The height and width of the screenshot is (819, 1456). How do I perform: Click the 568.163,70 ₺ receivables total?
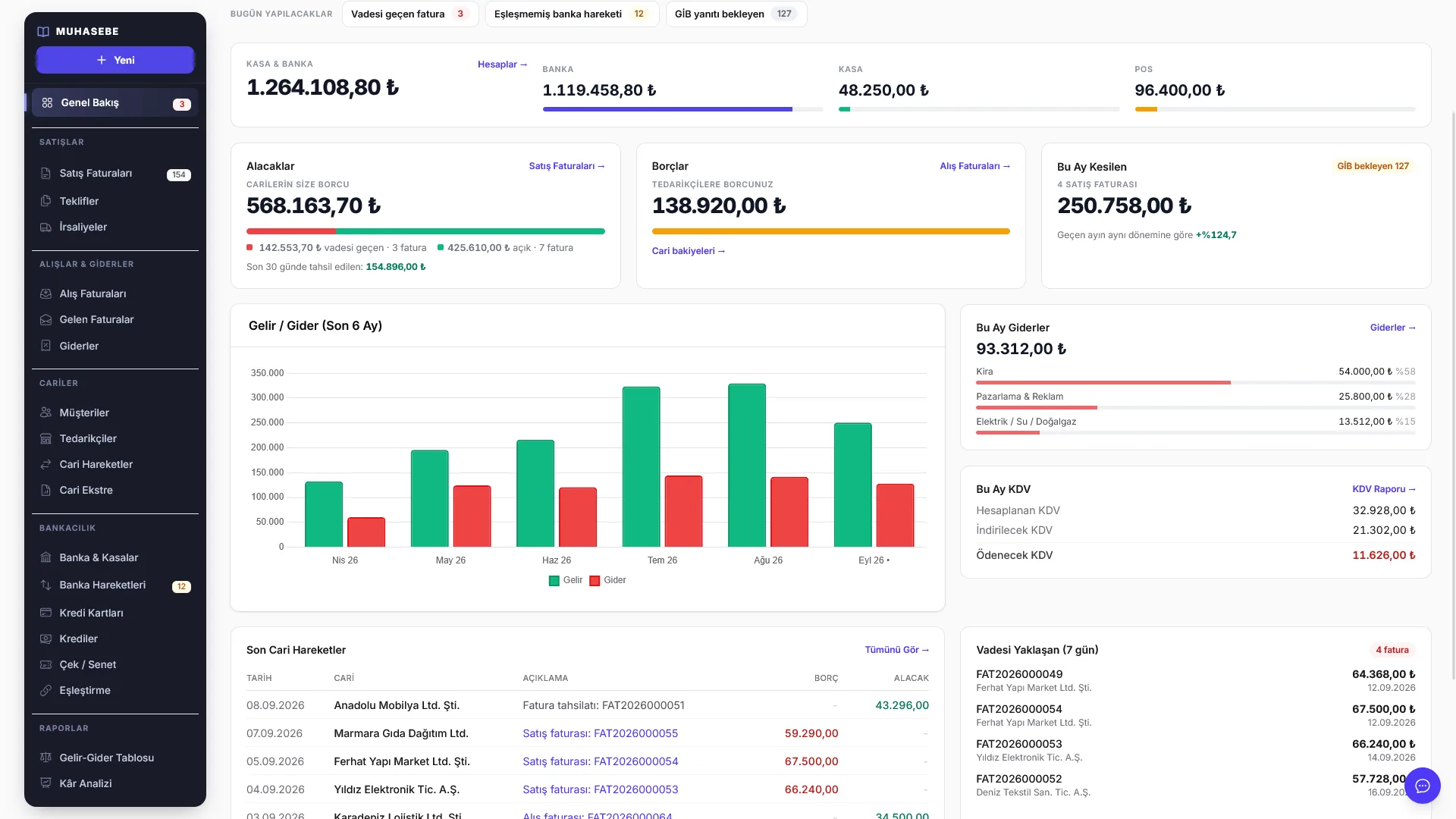313,206
